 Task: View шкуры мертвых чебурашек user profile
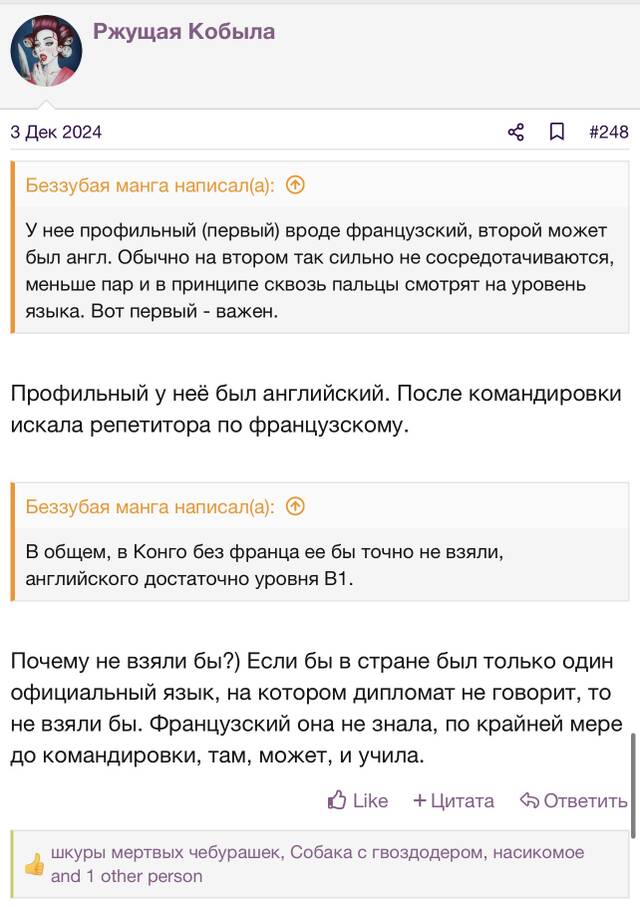[165, 852]
